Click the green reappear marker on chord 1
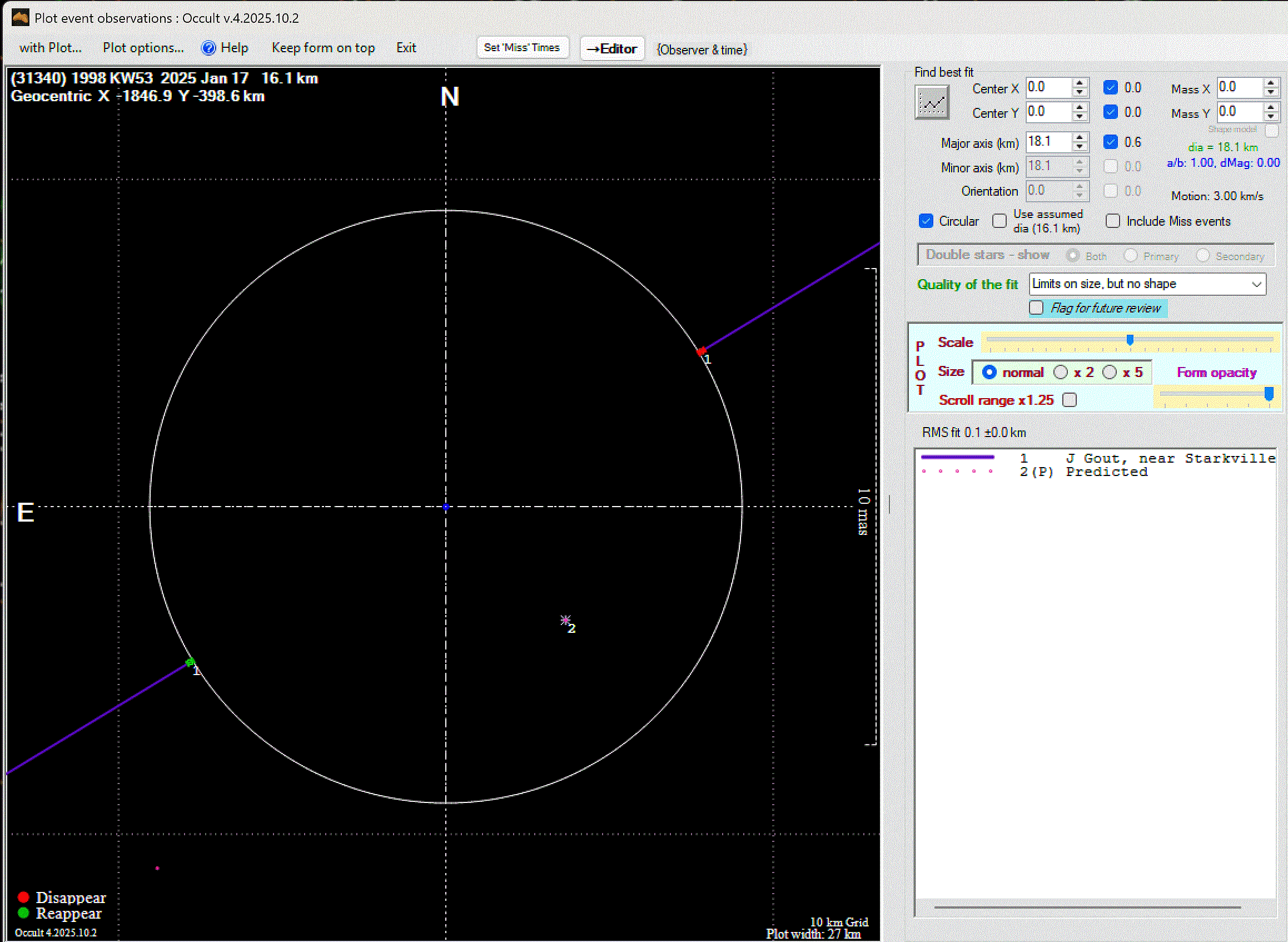The width and height of the screenshot is (1288, 942). click(x=190, y=662)
